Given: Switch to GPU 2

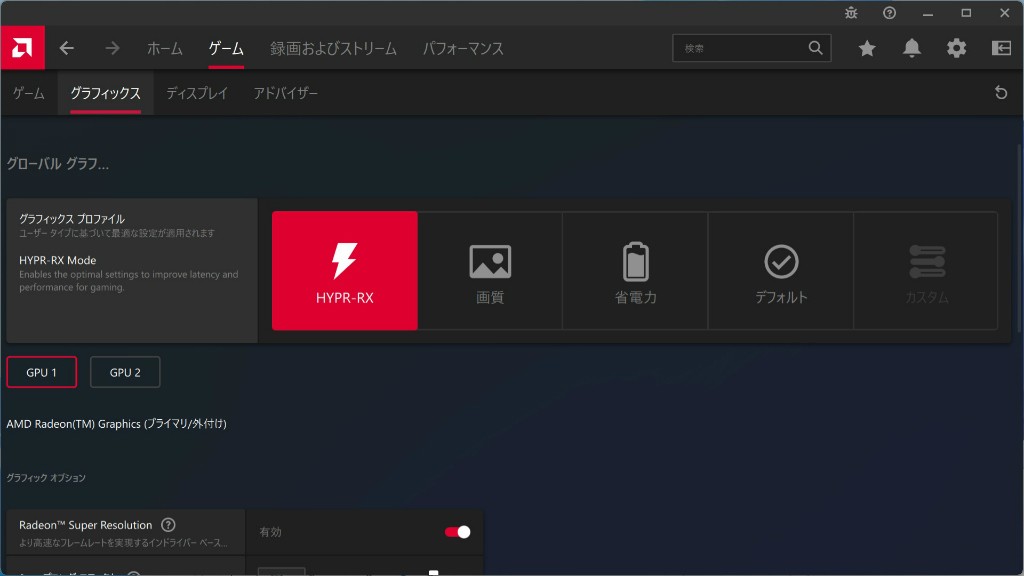Looking at the screenshot, I should tap(125, 372).
